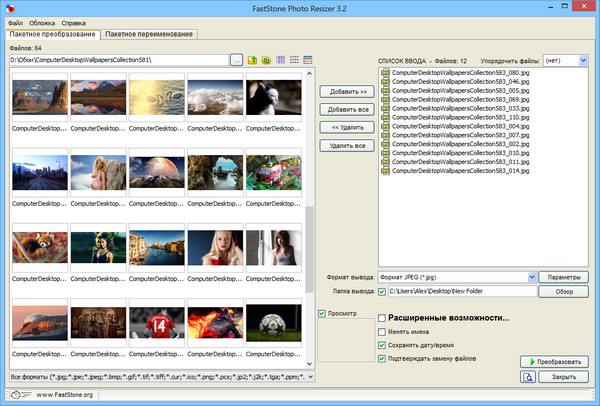The height and width of the screenshot is (406, 600).
Task: Open the favorites folder icon
Action: coord(267,61)
